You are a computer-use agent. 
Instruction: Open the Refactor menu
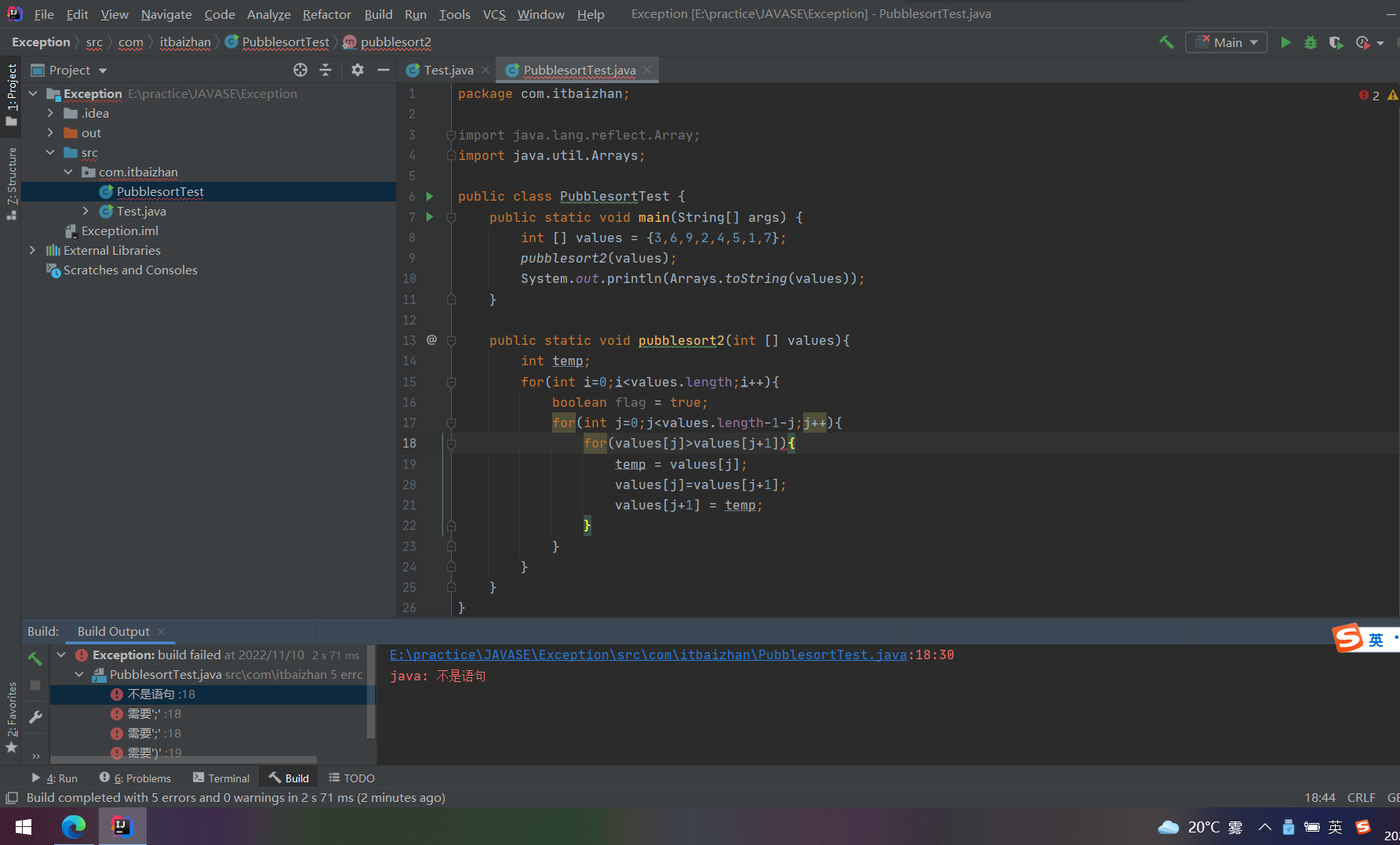pos(327,14)
